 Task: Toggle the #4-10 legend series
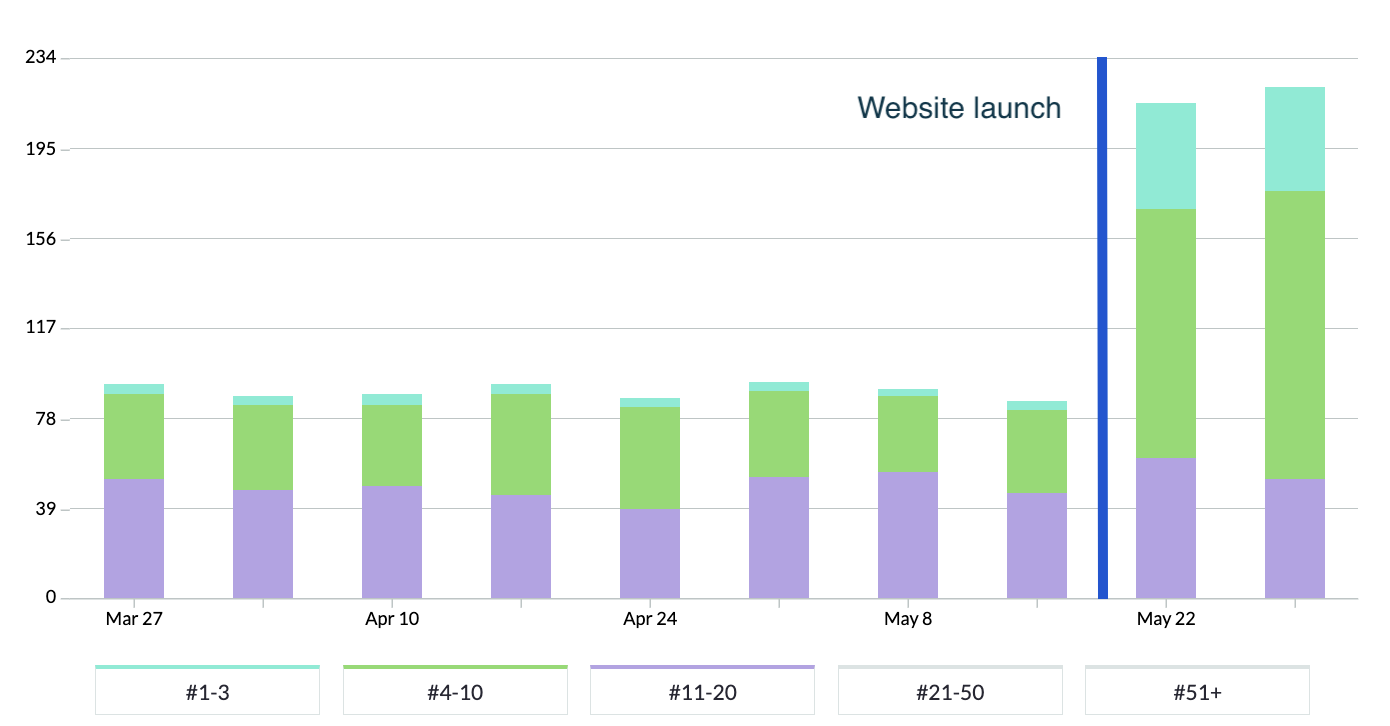[x=455, y=690]
